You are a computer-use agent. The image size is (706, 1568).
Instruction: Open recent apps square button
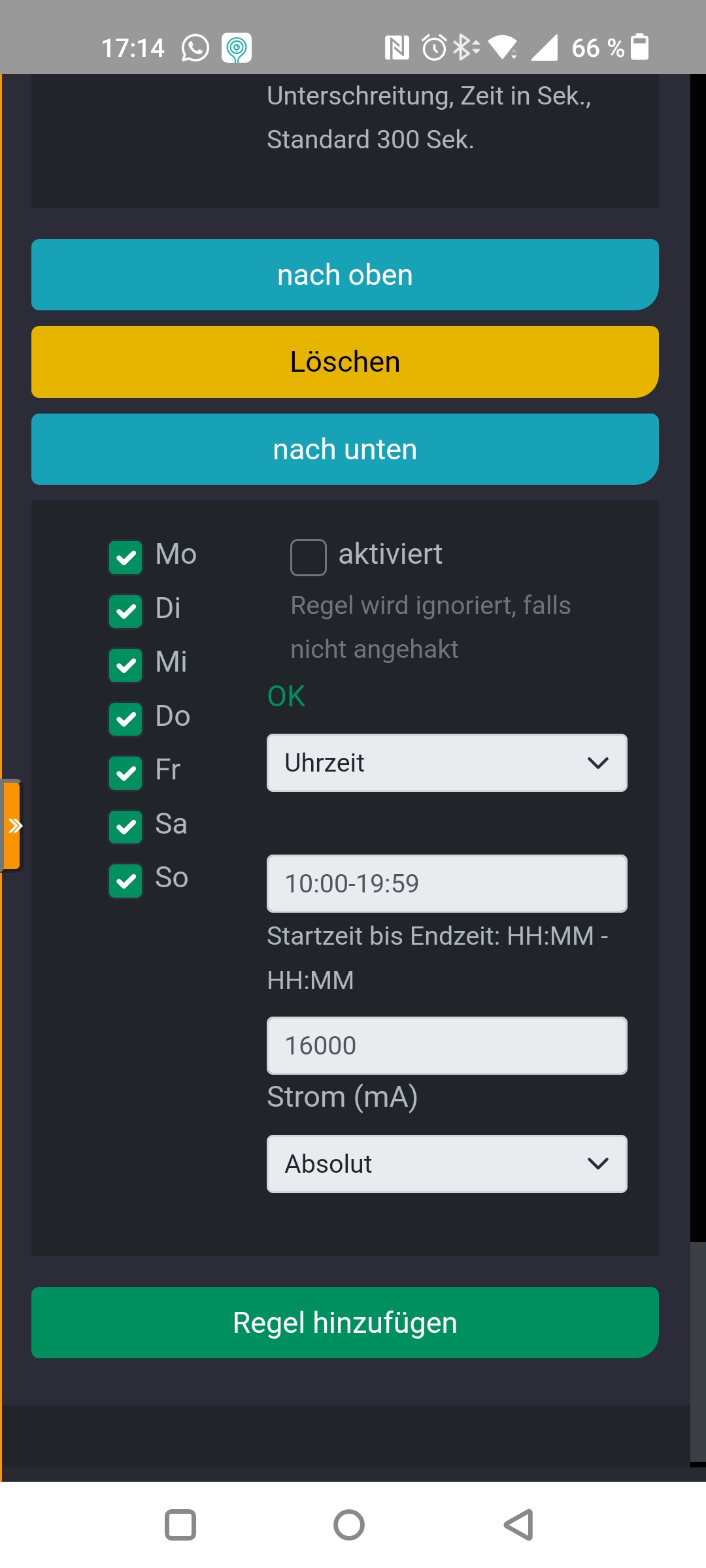point(180,1525)
